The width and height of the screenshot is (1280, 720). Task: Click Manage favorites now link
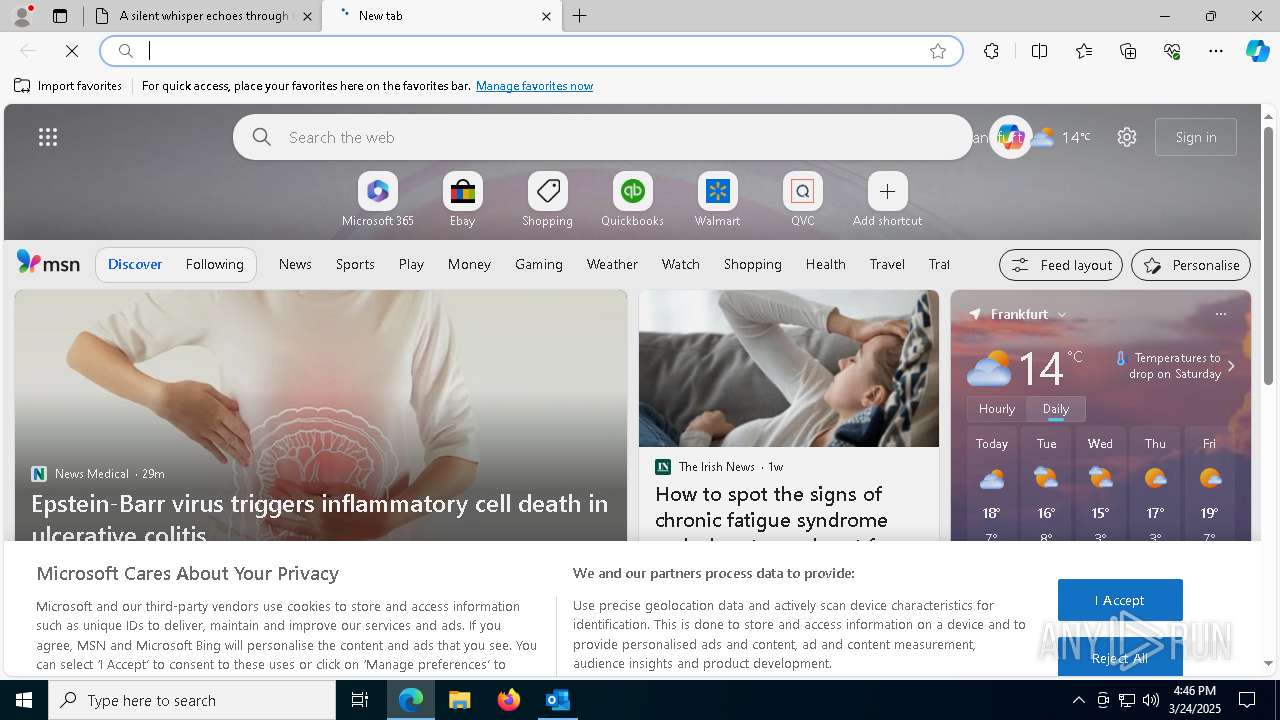pyautogui.click(x=534, y=86)
